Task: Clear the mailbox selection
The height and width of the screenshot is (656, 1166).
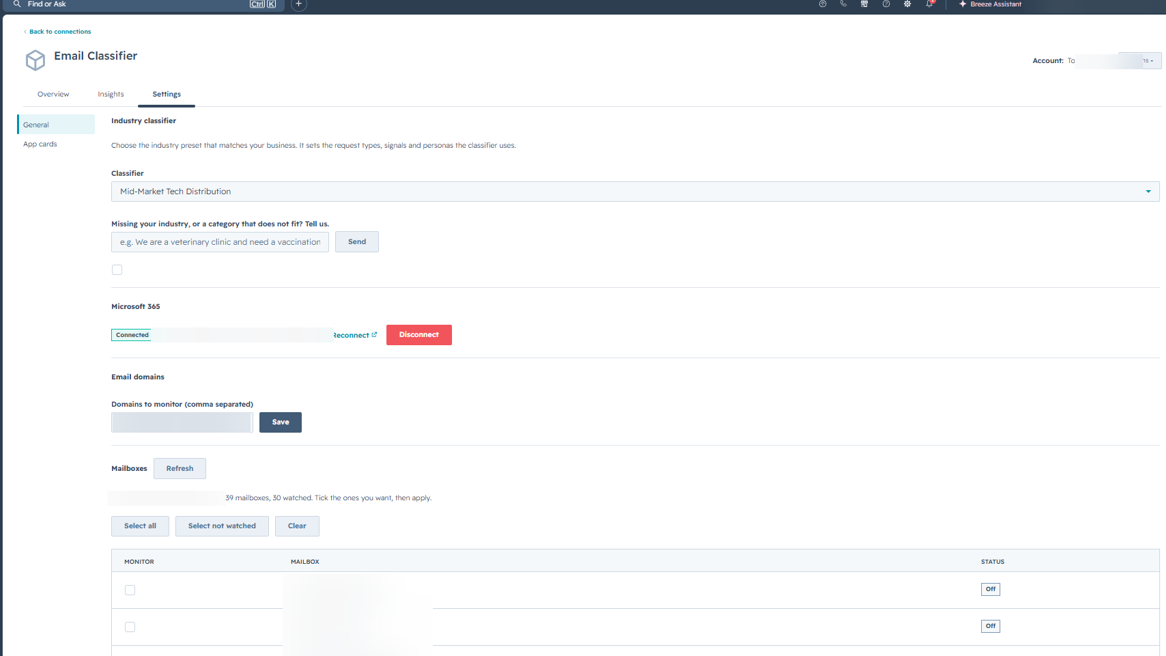Action: click(x=297, y=526)
